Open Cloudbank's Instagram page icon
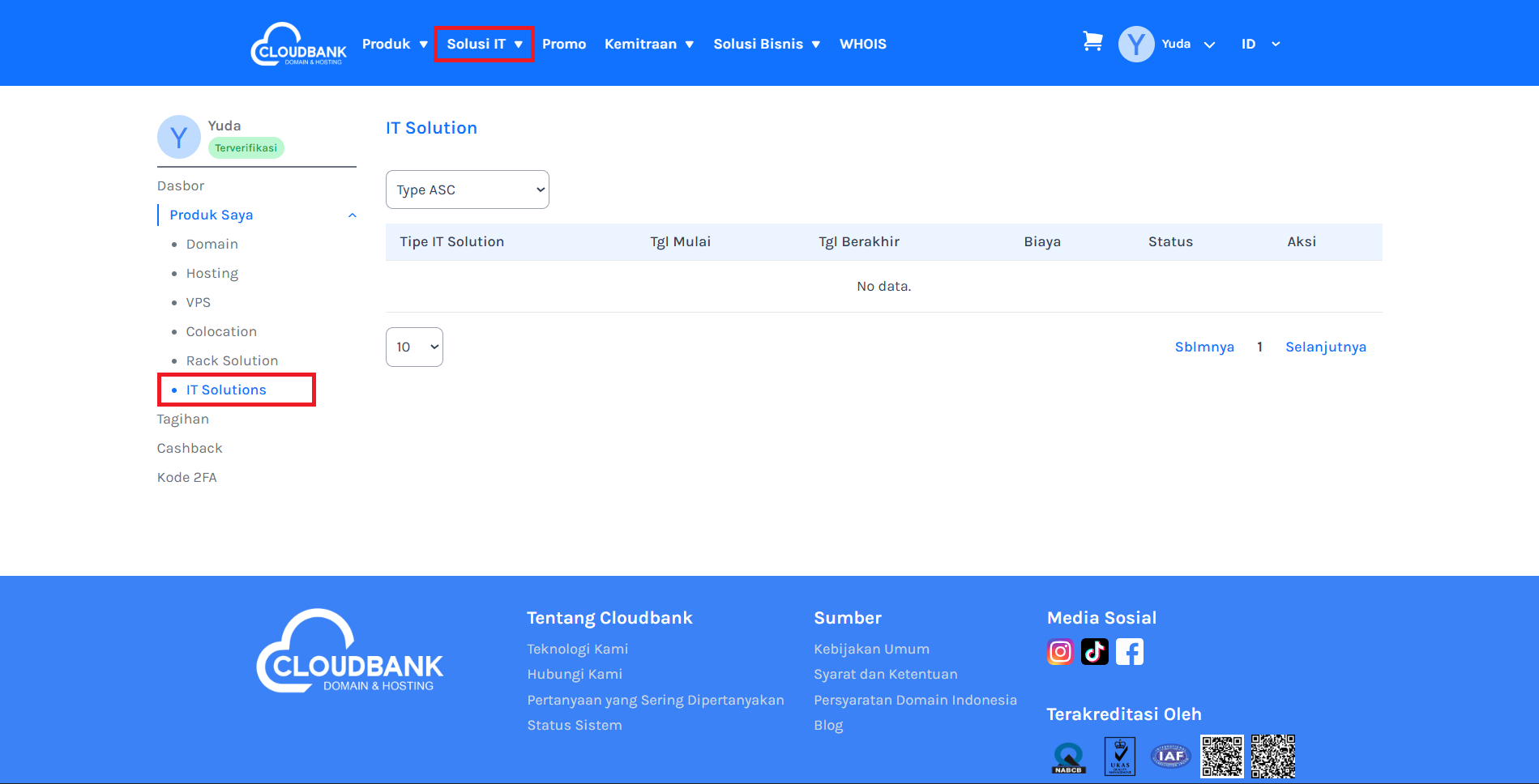1539x784 pixels. 1060,652
